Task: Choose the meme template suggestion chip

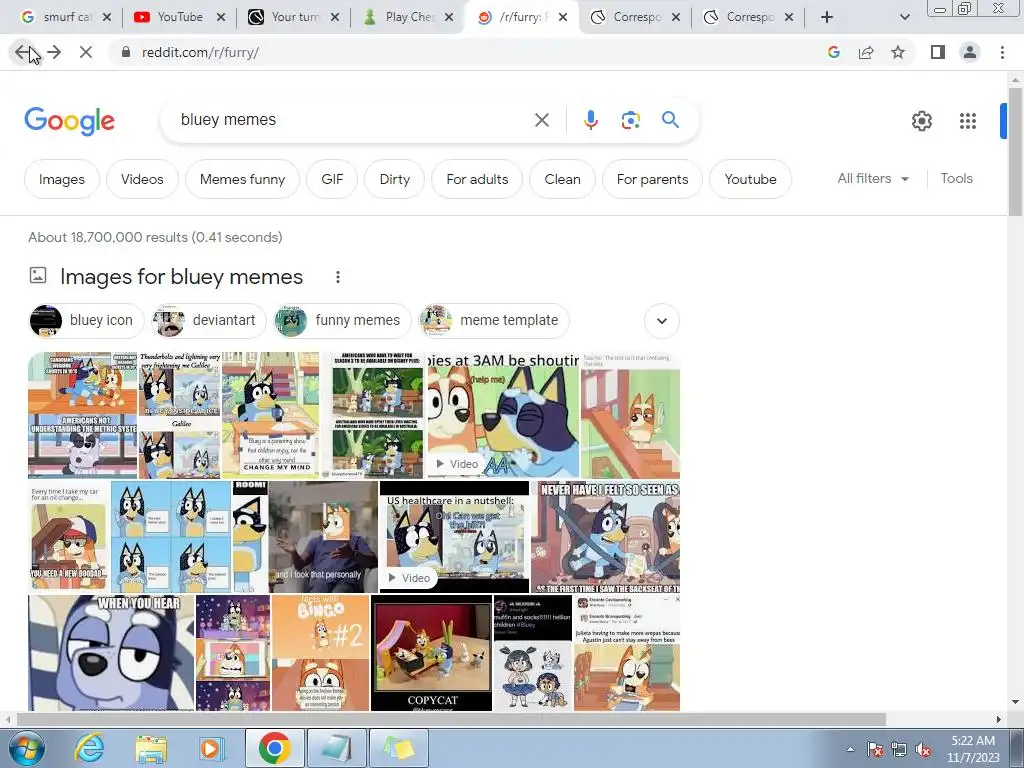Action: [494, 321]
